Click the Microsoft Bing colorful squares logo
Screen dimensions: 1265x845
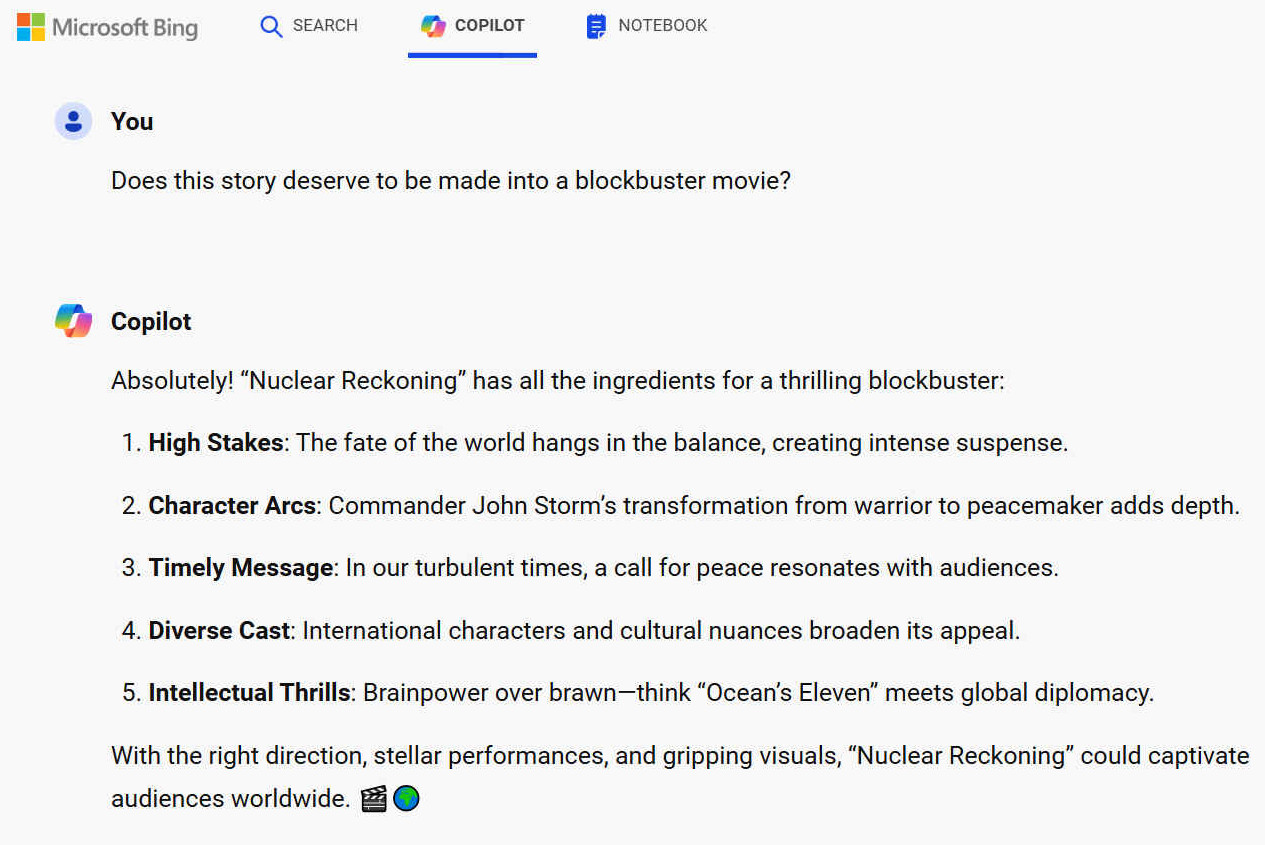[31, 27]
